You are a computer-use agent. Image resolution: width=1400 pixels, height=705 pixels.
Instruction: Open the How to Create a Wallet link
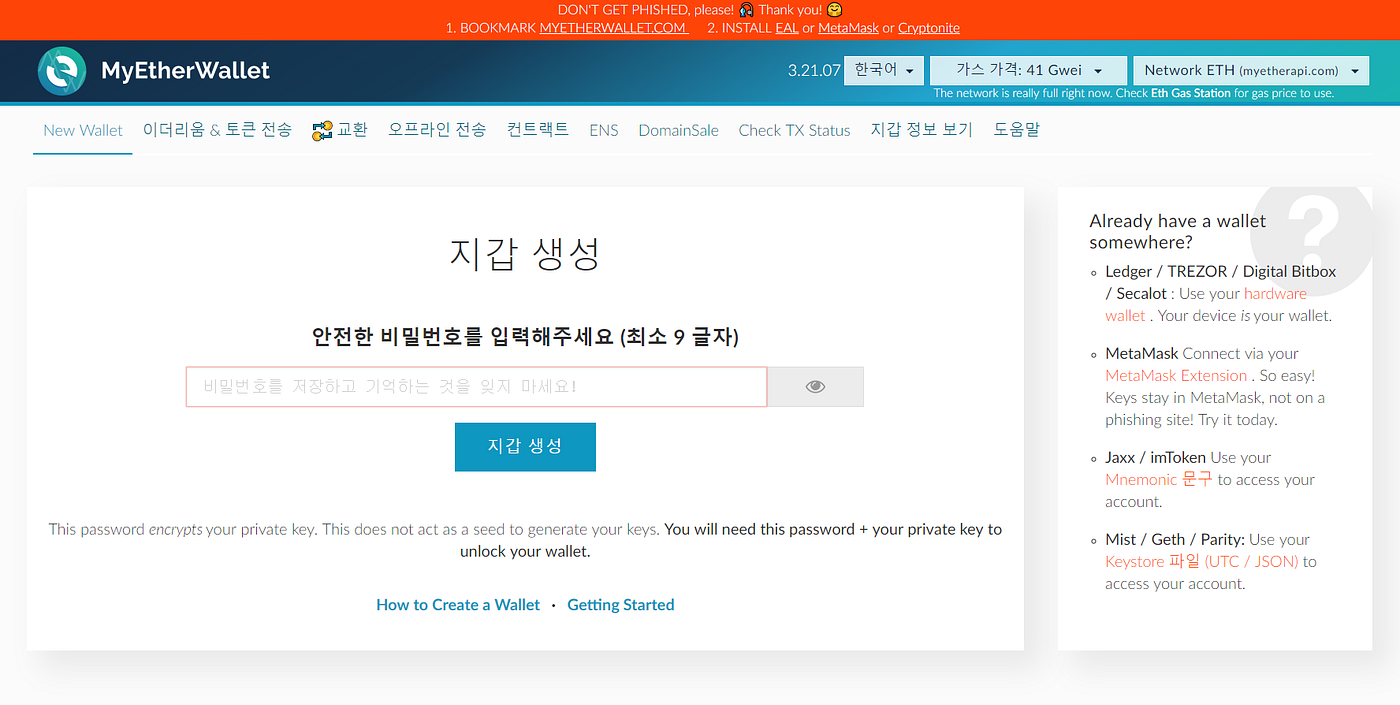458,605
